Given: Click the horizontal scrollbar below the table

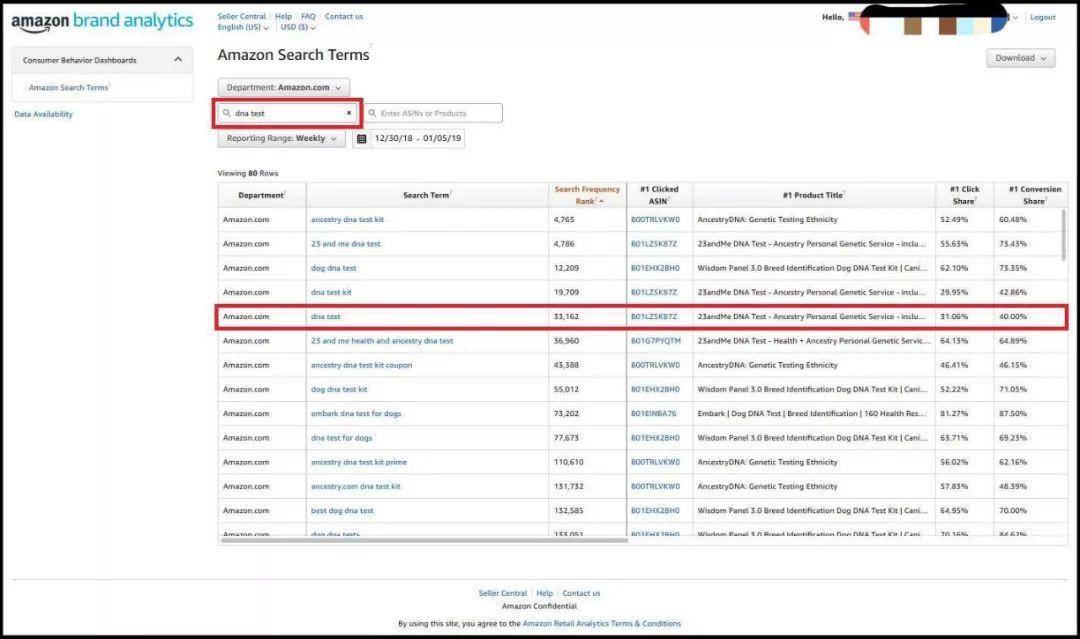Looking at the screenshot, I should [424, 541].
